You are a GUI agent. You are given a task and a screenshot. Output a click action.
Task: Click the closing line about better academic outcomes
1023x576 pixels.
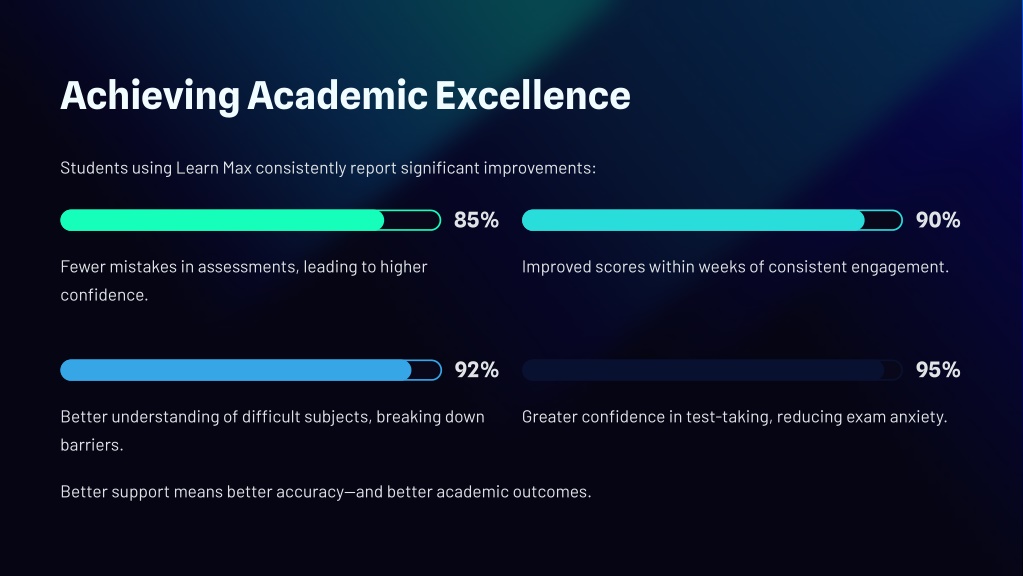(326, 491)
